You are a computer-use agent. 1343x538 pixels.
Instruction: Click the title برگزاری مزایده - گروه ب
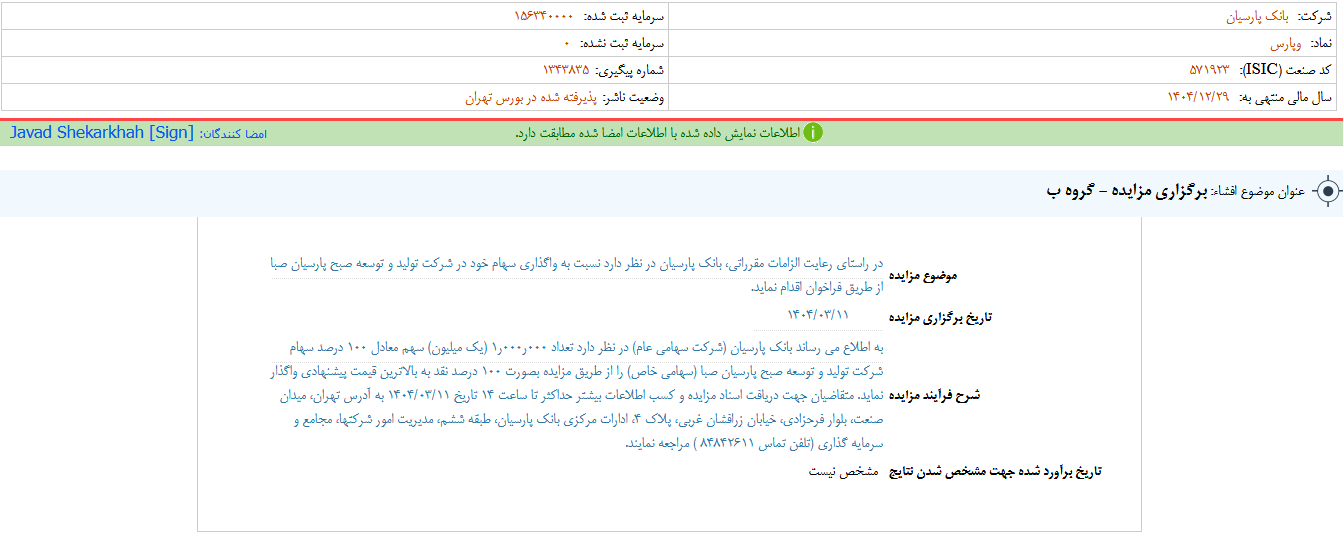pyautogui.click(x=1128, y=190)
